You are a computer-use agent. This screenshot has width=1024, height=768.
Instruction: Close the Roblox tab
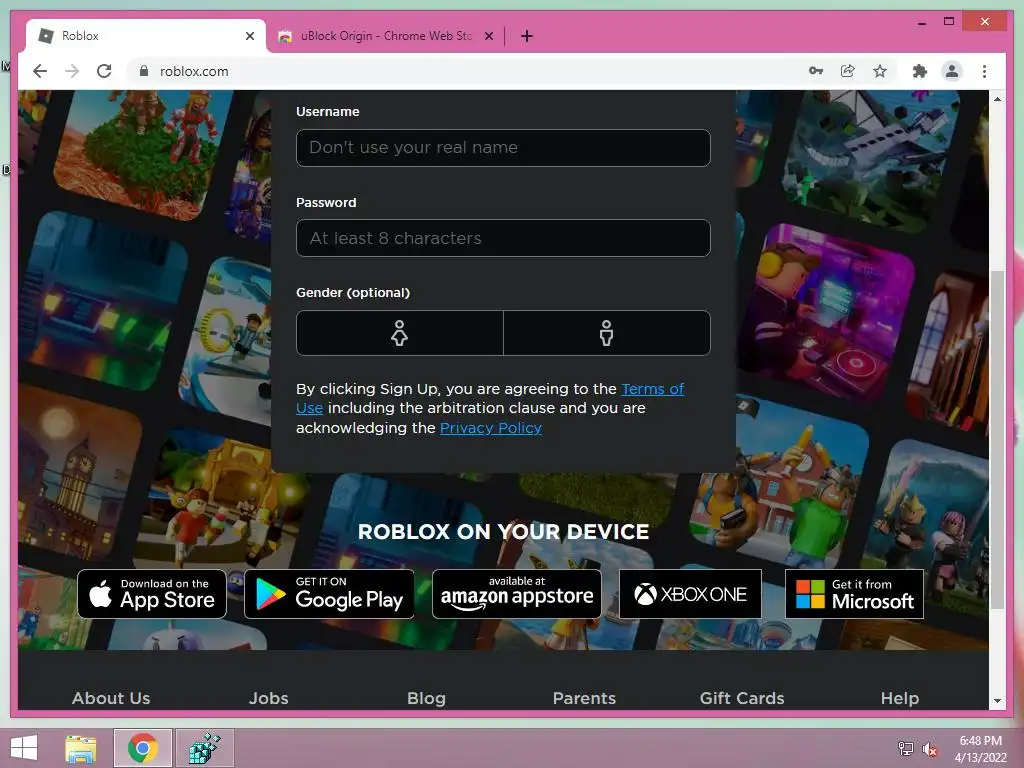pyautogui.click(x=250, y=36)
